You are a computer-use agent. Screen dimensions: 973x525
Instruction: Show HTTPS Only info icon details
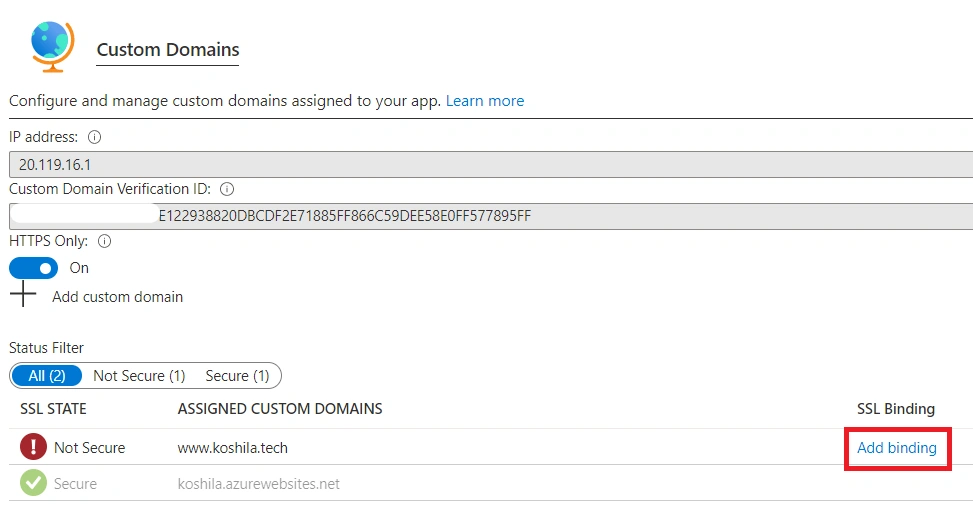coord(104,241)
